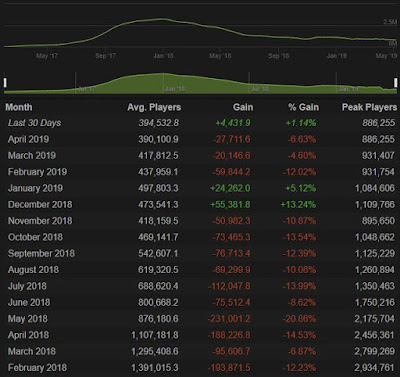Screen dimensions: 400x377
Task: Click the Avg. Players column header
Action: (154, 107)
